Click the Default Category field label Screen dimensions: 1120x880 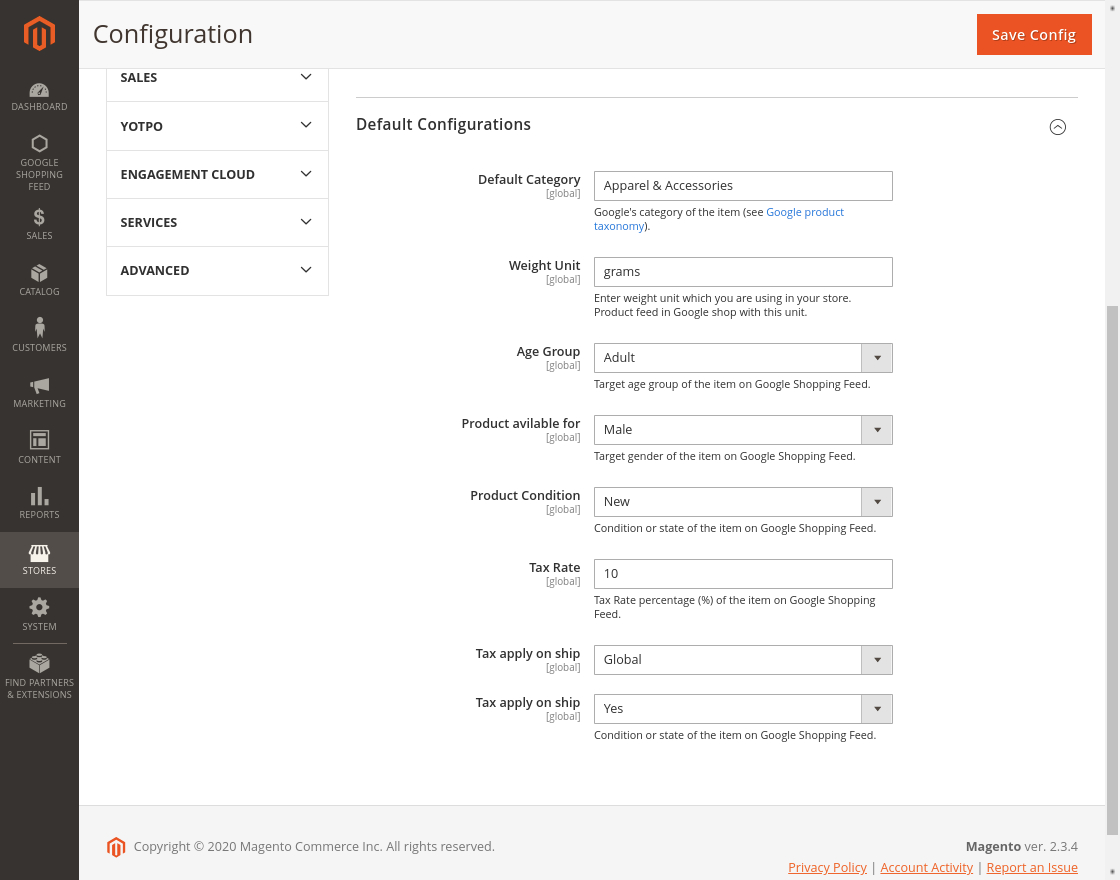pos(529,180)
